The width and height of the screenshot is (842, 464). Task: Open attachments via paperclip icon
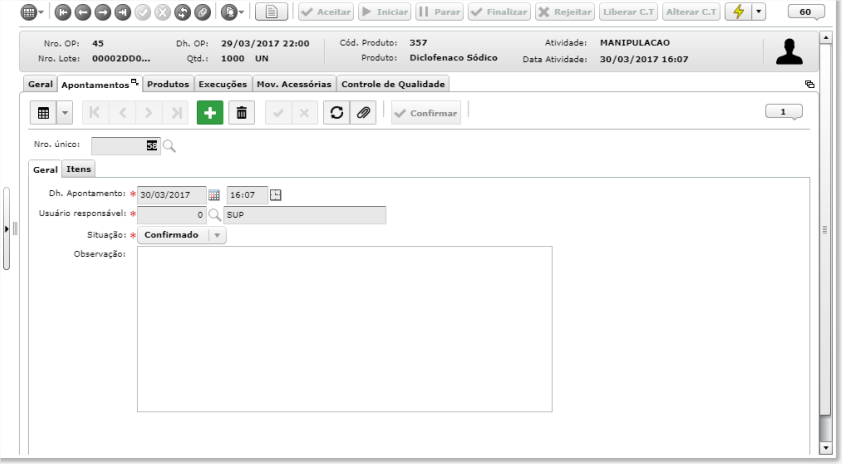click(x=363, y=113)
